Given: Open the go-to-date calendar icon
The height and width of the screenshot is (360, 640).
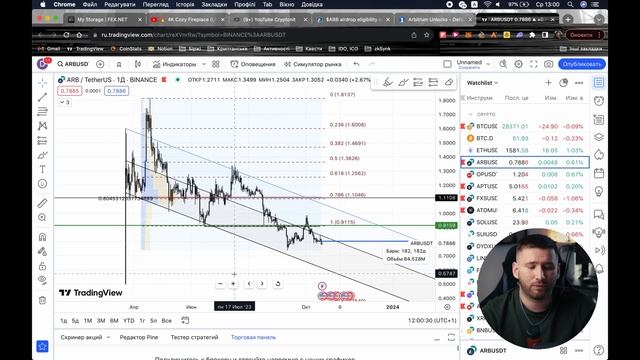Looking at the screenshot, I should [x=185, y=320].
